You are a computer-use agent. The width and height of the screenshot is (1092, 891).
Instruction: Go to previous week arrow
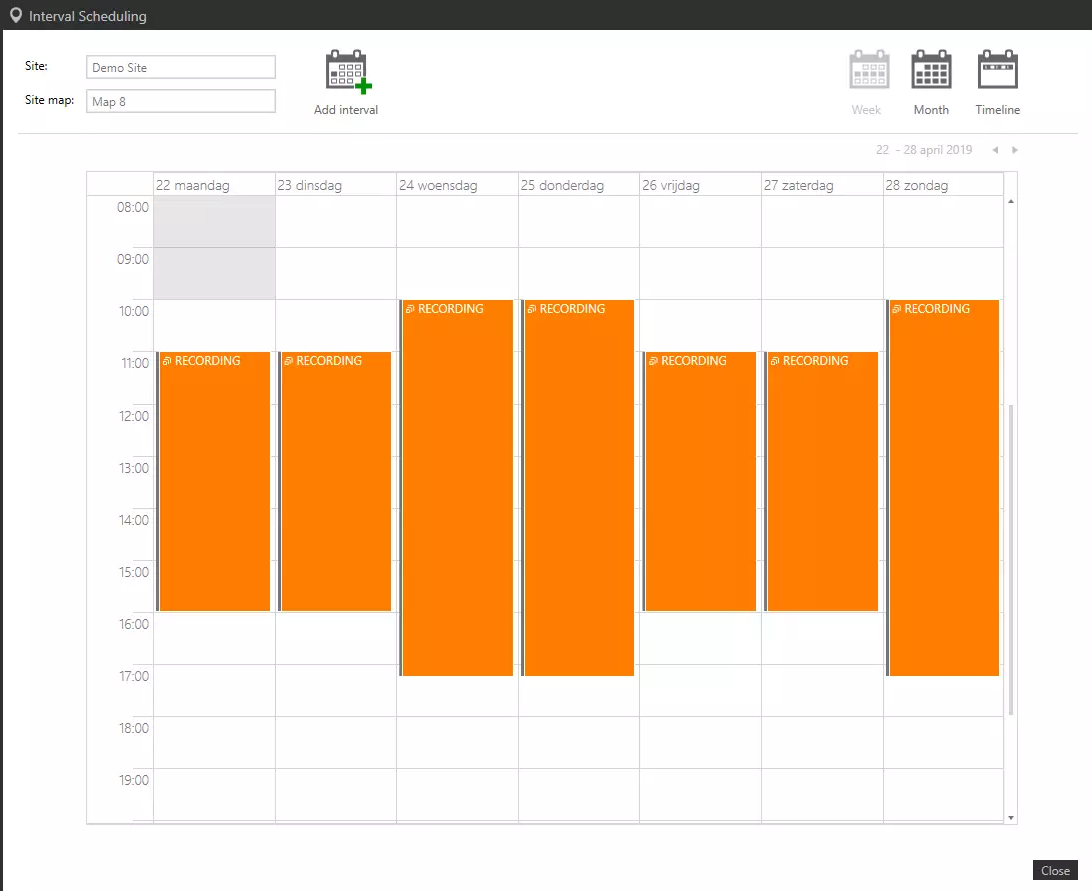click(x=995, y=150)
